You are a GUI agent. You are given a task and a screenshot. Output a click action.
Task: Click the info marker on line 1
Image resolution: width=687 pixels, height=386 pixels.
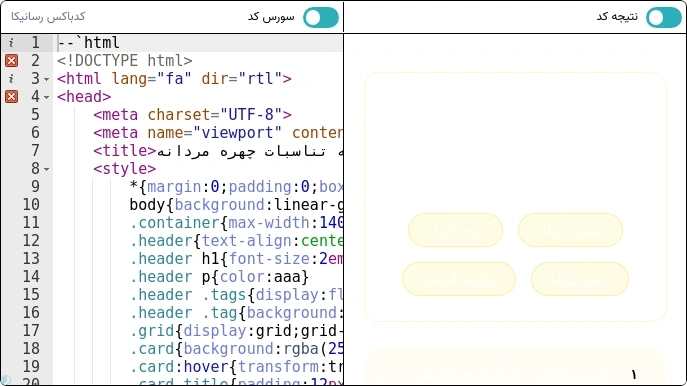click(11, 42)
